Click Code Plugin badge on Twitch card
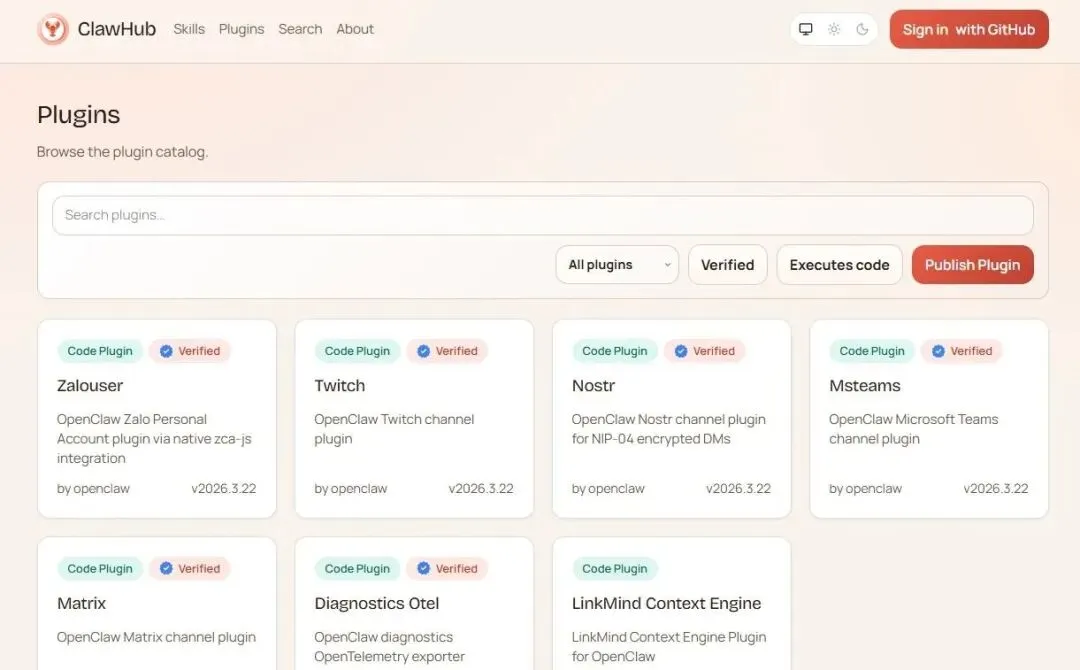This screenshot has width=1080, height=670. 357,351
